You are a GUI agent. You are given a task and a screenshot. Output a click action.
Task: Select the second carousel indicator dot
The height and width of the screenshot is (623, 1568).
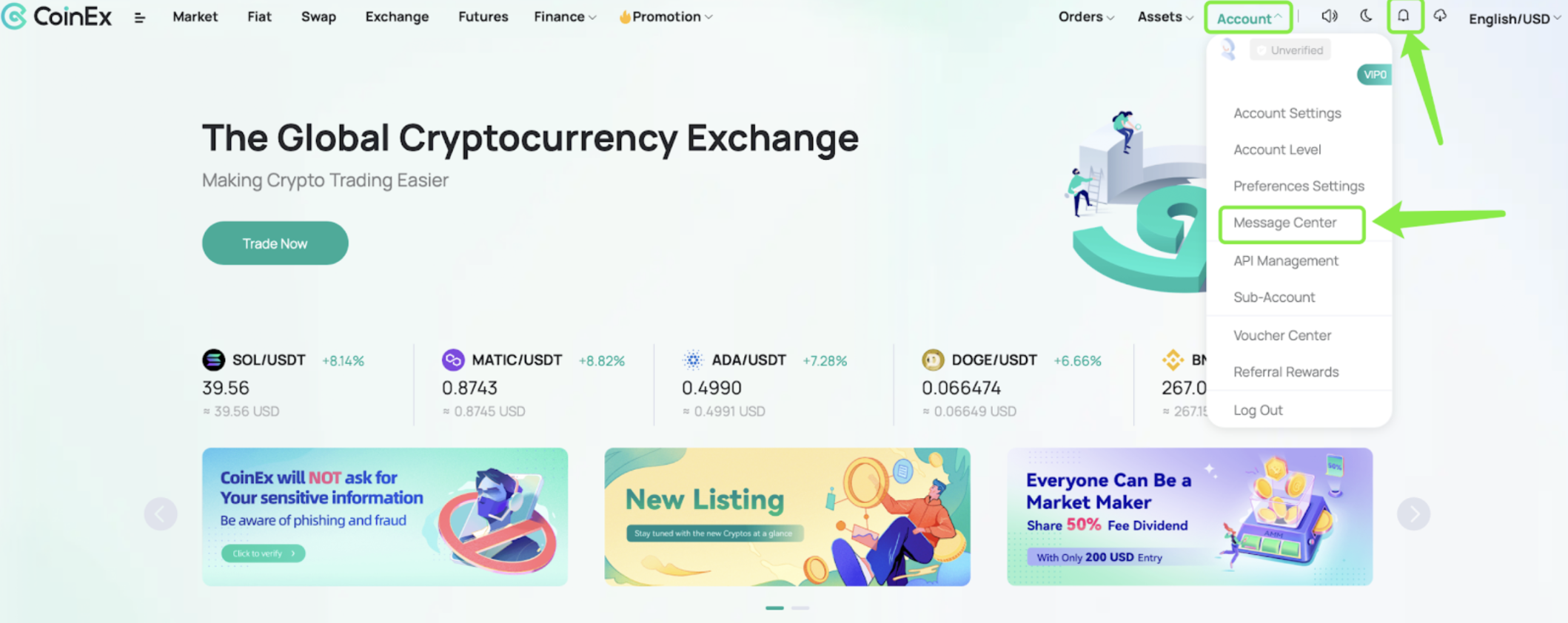click(800, 607)
